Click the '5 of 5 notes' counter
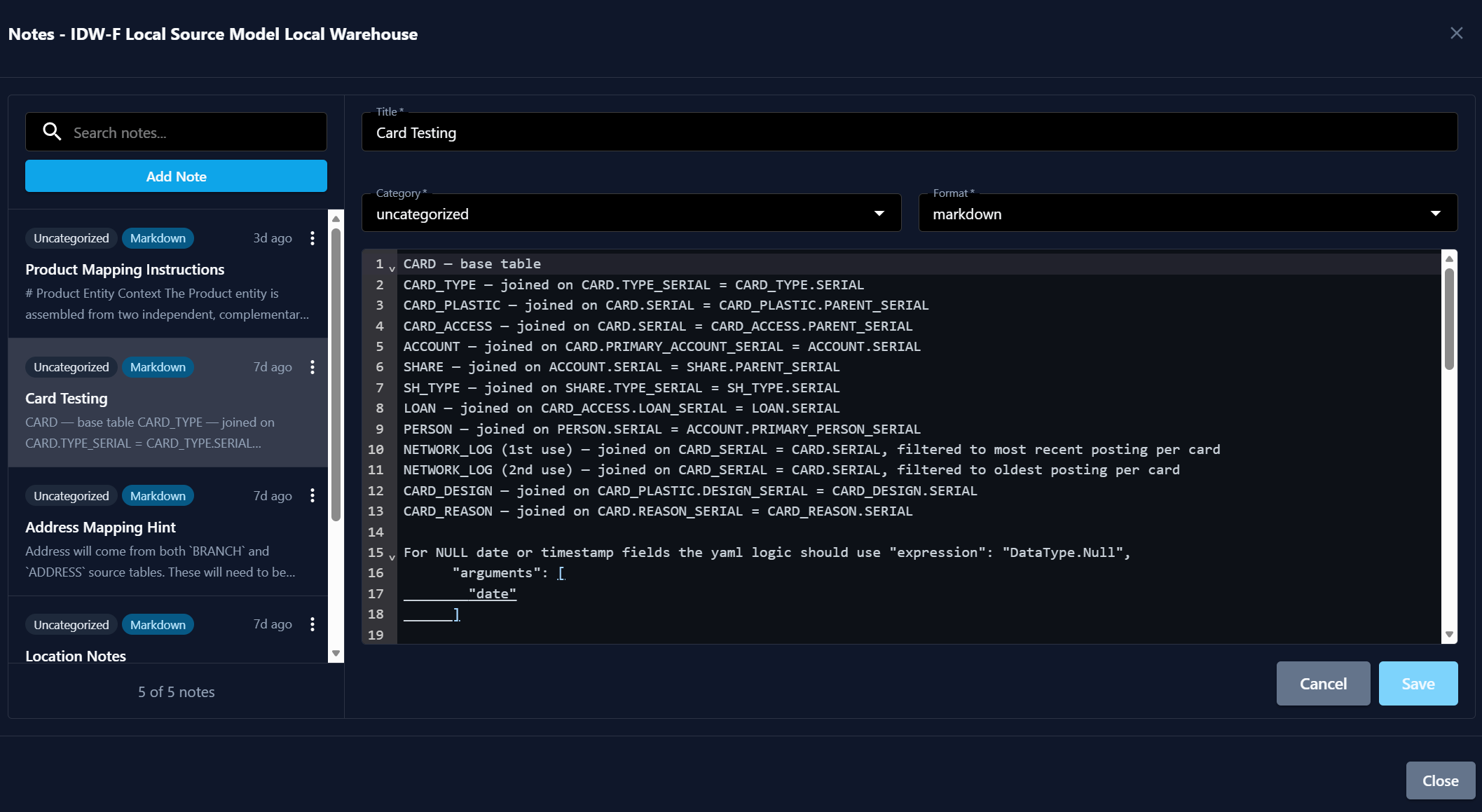 pyautogui.click(x=177, y=691)
